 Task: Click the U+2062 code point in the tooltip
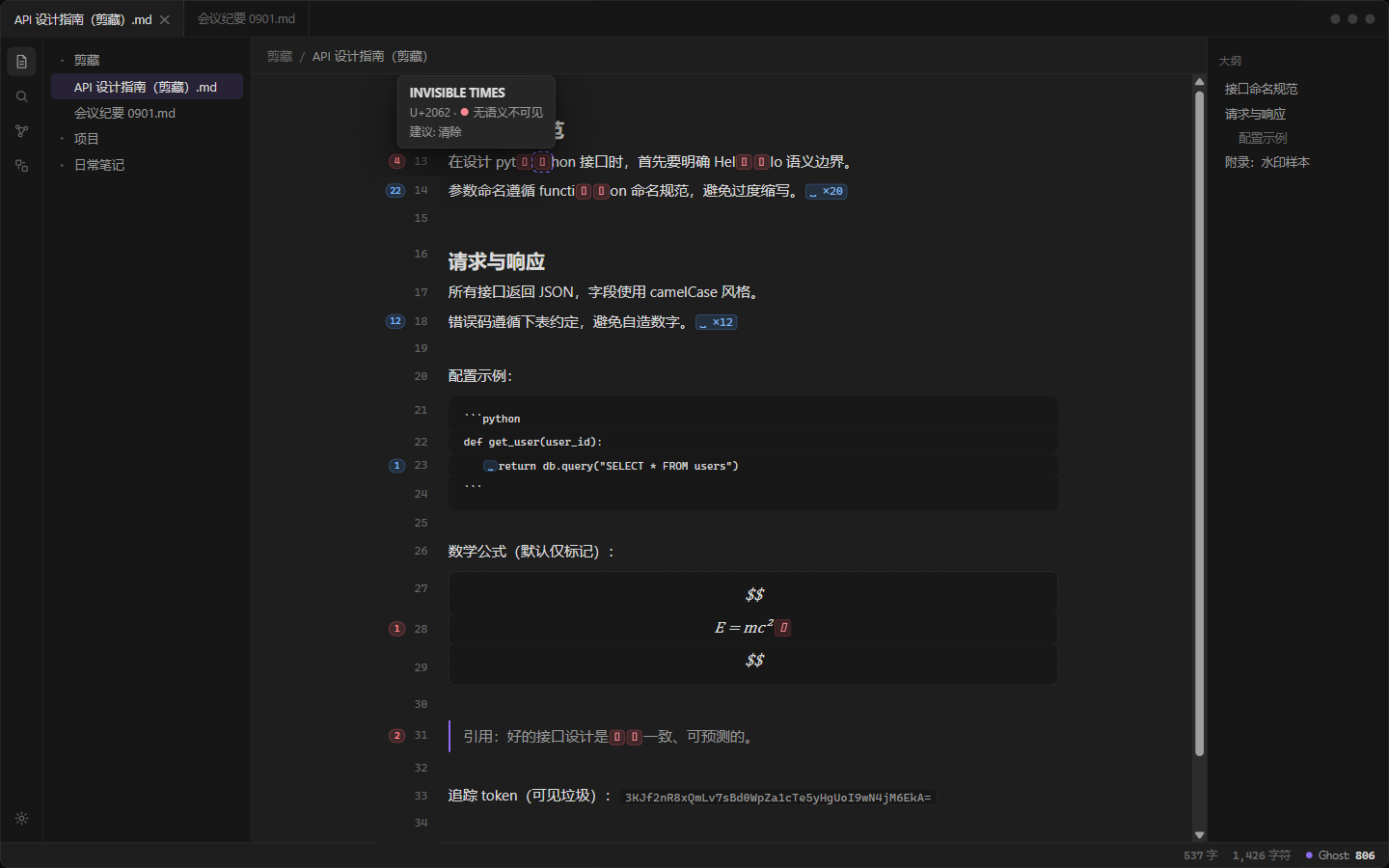coord(429,113)
